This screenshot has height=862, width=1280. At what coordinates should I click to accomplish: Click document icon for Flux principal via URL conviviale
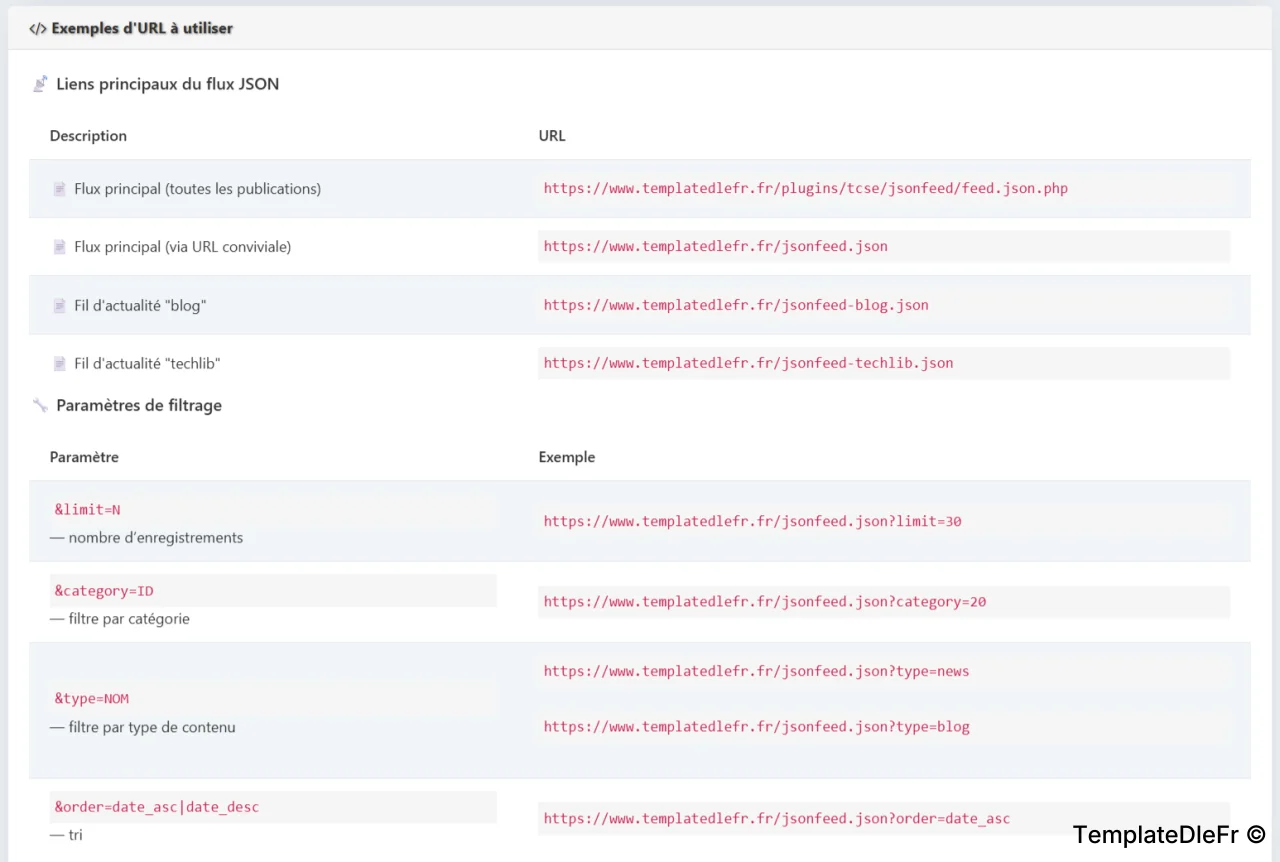pos(60,247)
